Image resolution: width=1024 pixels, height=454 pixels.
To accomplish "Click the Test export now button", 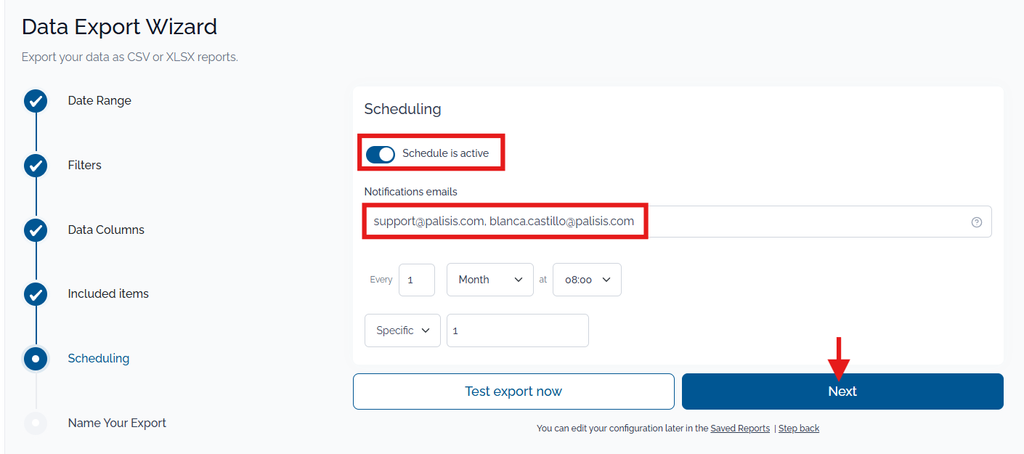I will tap(513, 391).
